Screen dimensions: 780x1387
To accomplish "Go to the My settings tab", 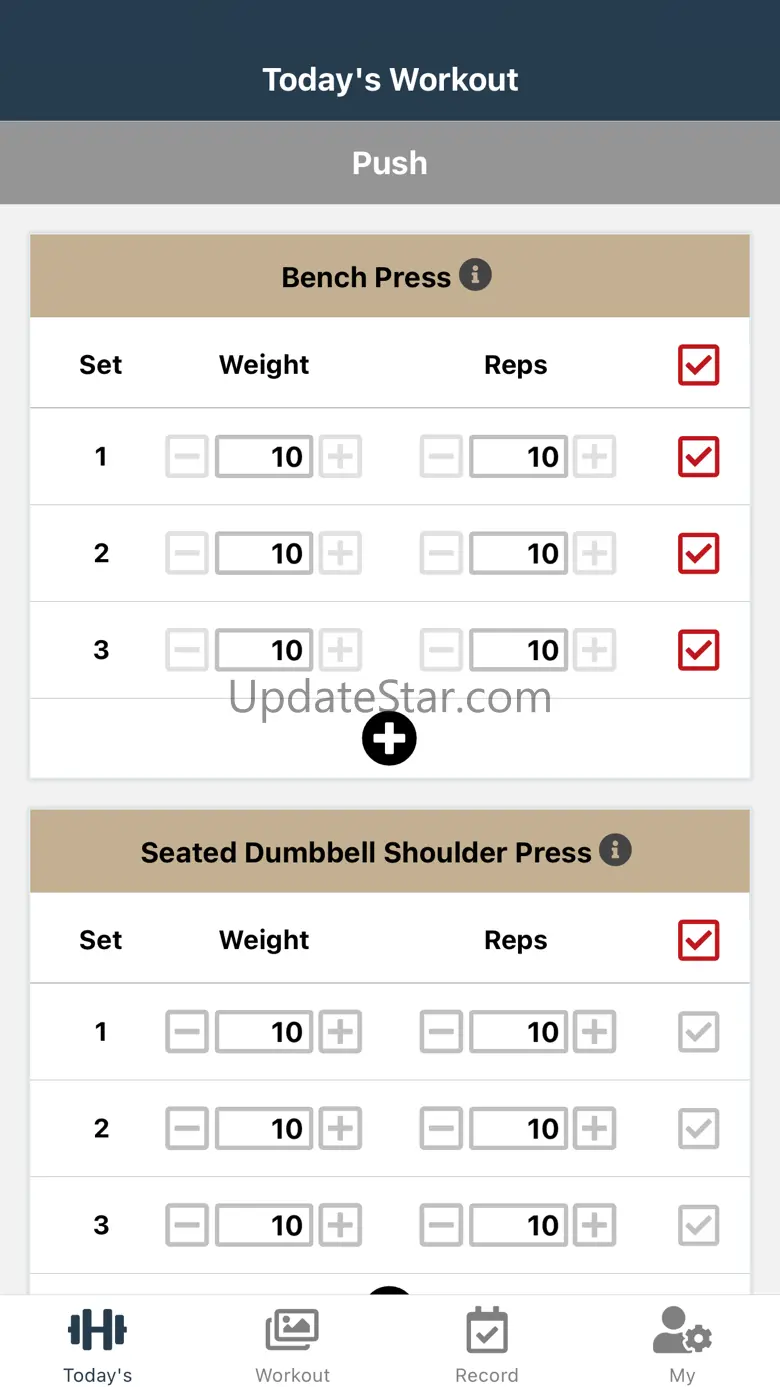I will point(682,1345).
